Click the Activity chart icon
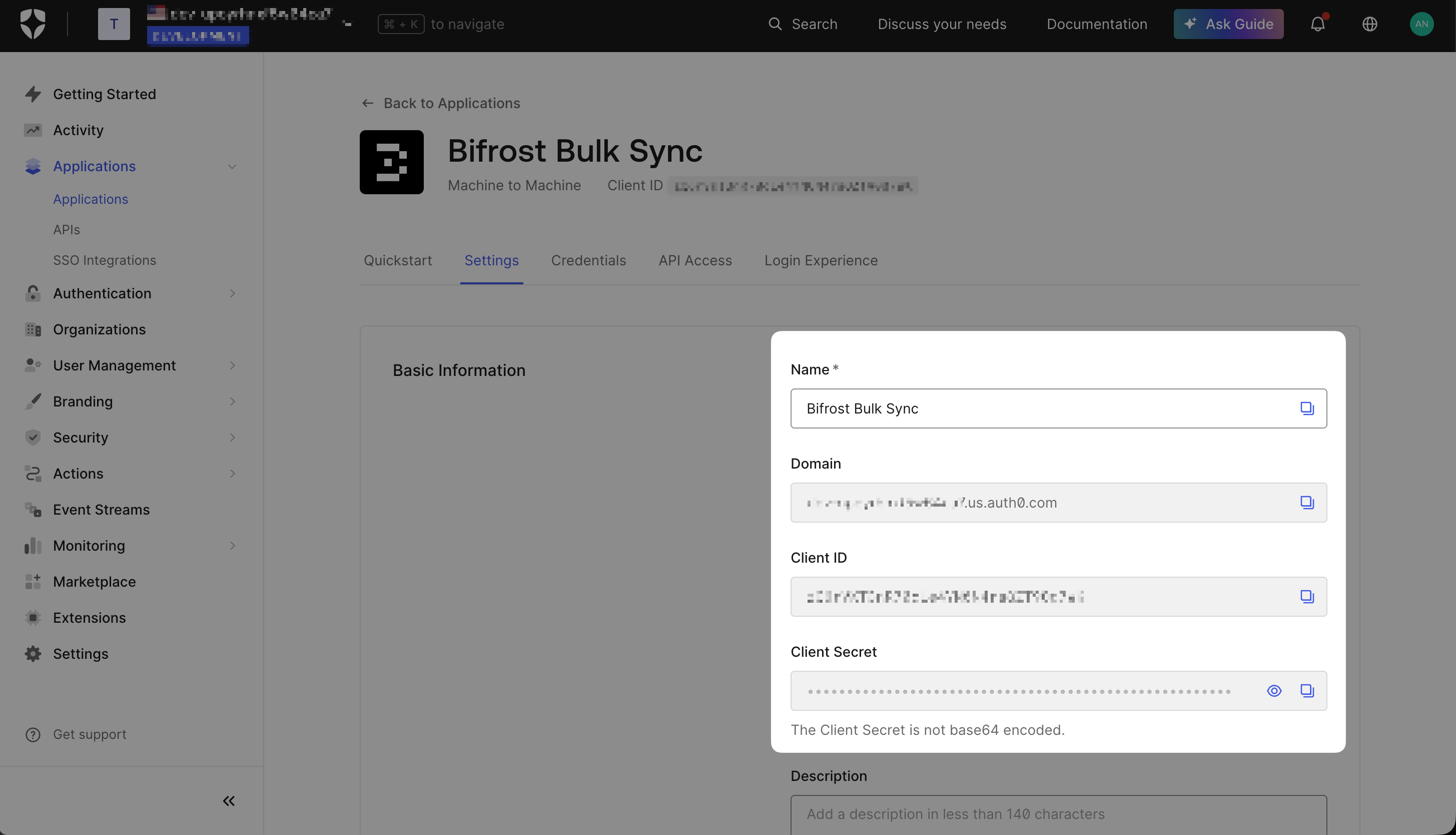 [33, 130]
